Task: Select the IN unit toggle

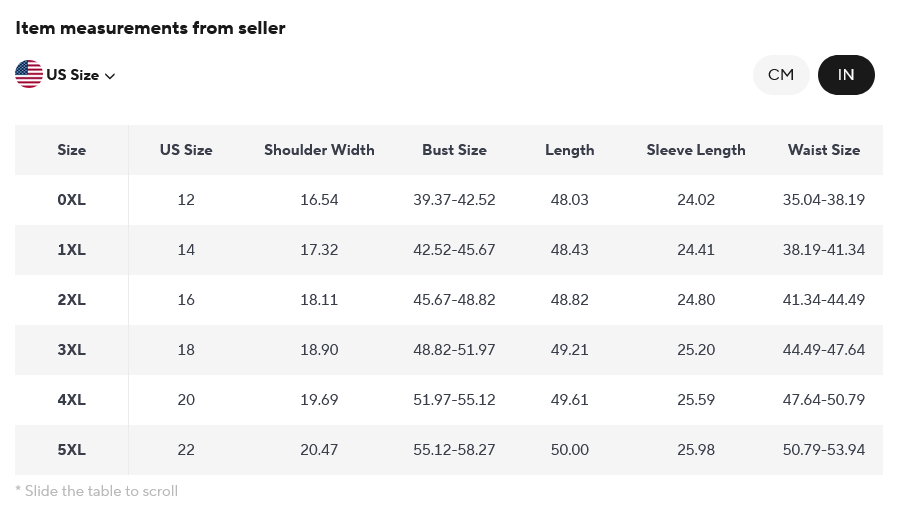Action: coord(846,75)
